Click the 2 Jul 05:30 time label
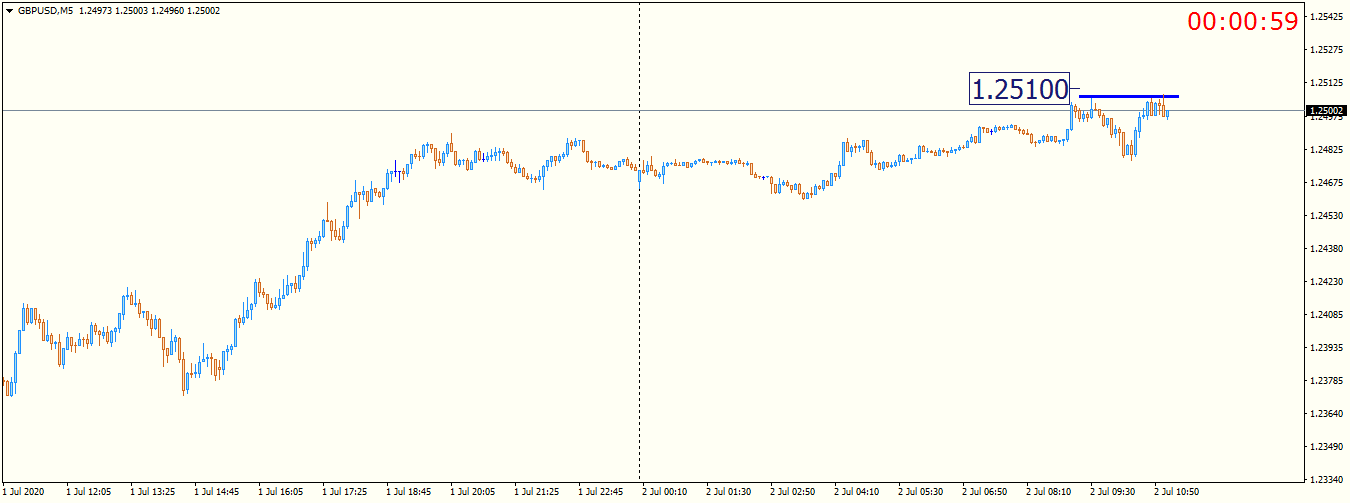The image size is (1350, 503). tap(921, 492)
